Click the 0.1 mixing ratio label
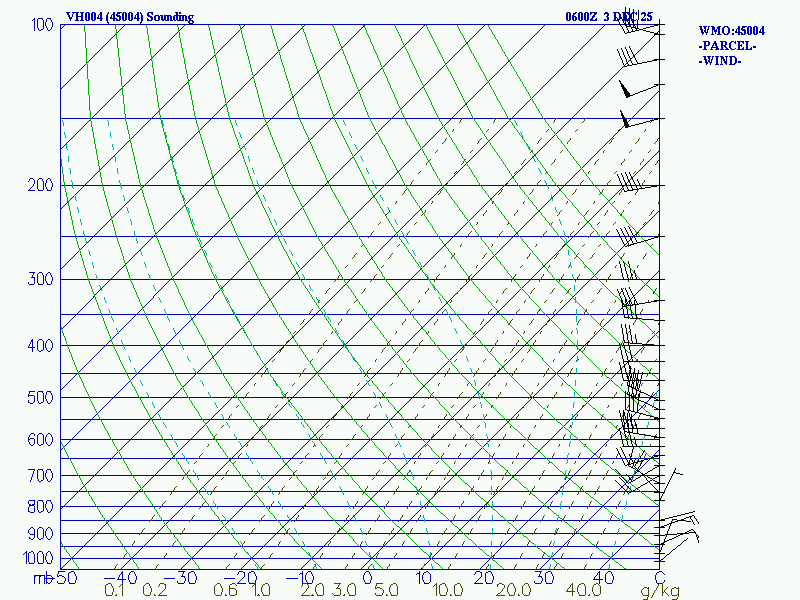The image size is (800, 600). [114, 591]
